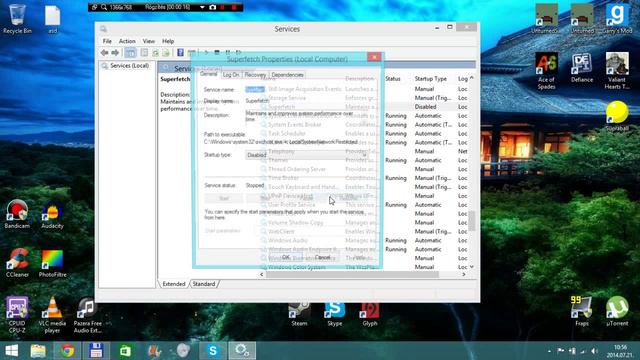This screenshot has width=640, height=360.
Task: Click the Stop Service square icon
Action: pyautogui.click(x=217, y=52)
